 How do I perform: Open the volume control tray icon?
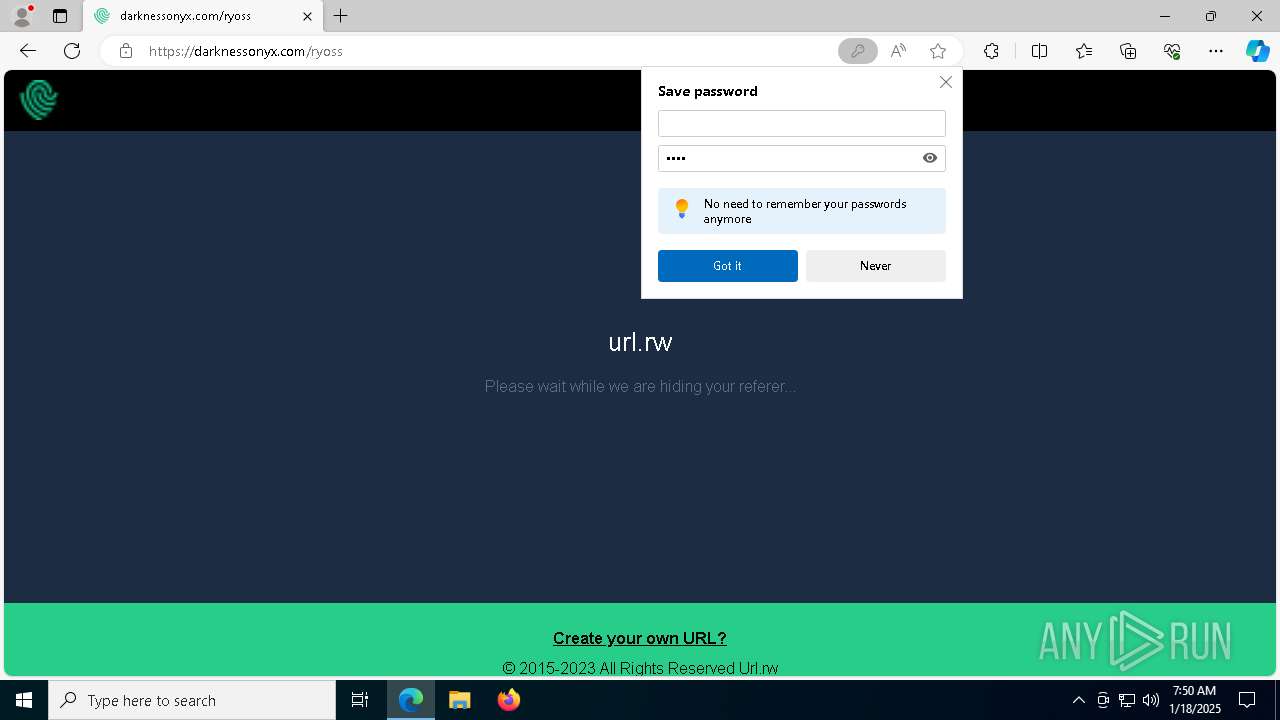point(1151,700)
